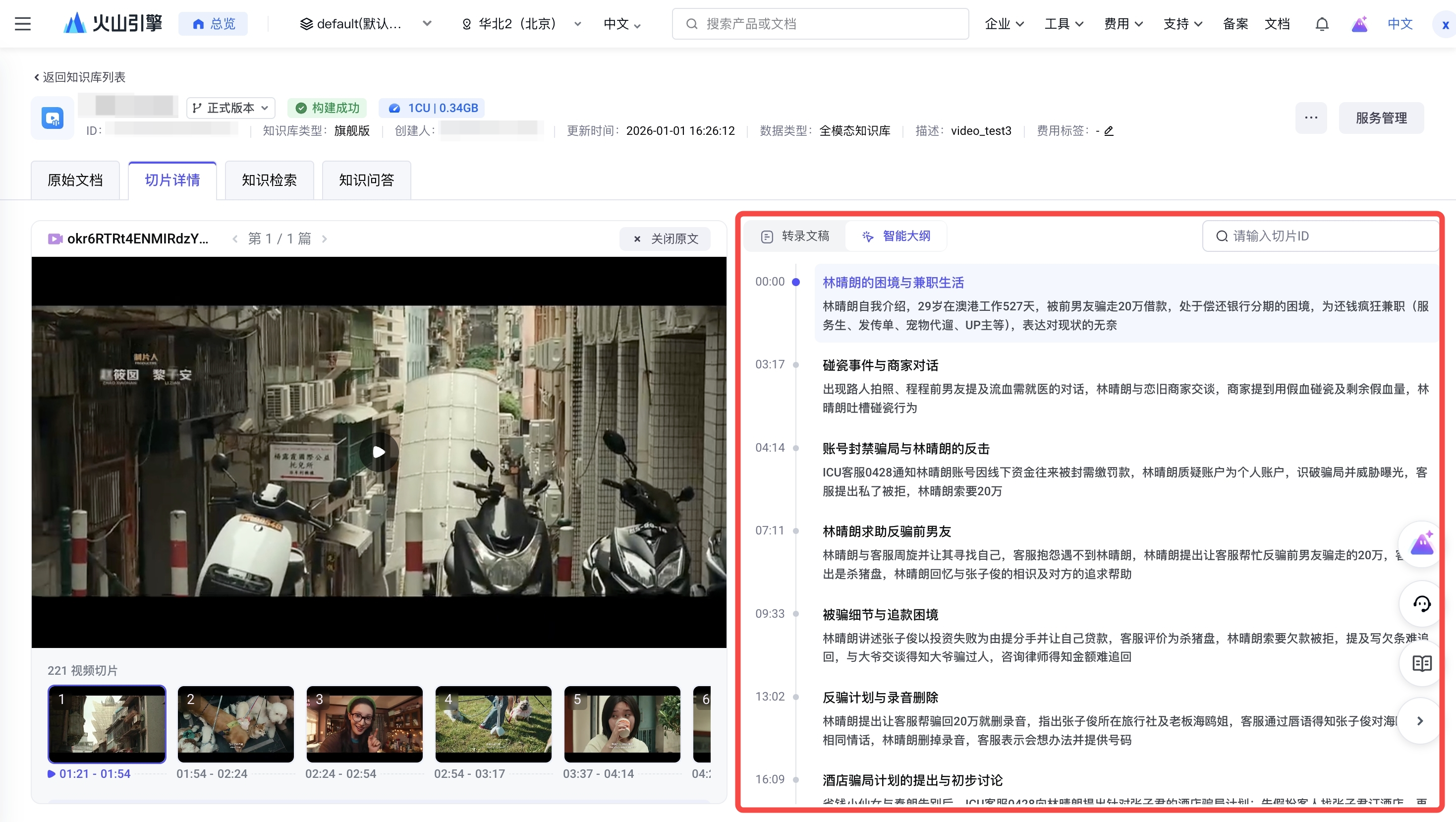The width and height of the screenshot is (1456, 822).
Task: Open the purple AI assistant icon in header
Action: [x=1359, y=24]
